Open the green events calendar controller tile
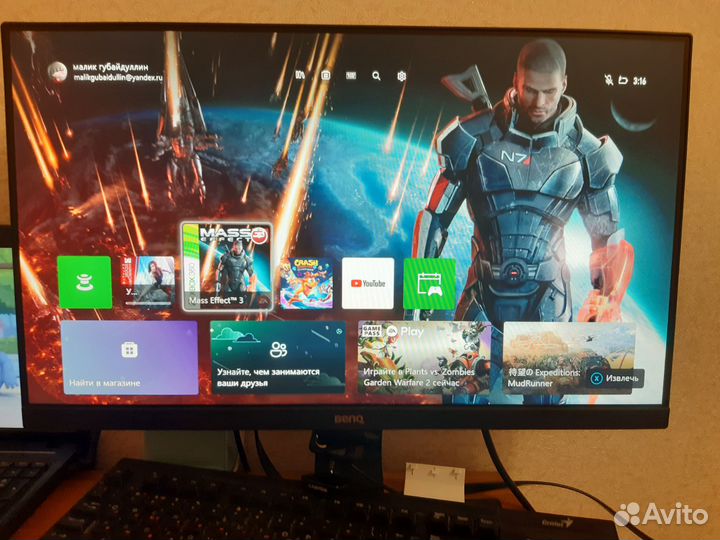The height and width of the screenshot is (540, 720). (429, 284)
